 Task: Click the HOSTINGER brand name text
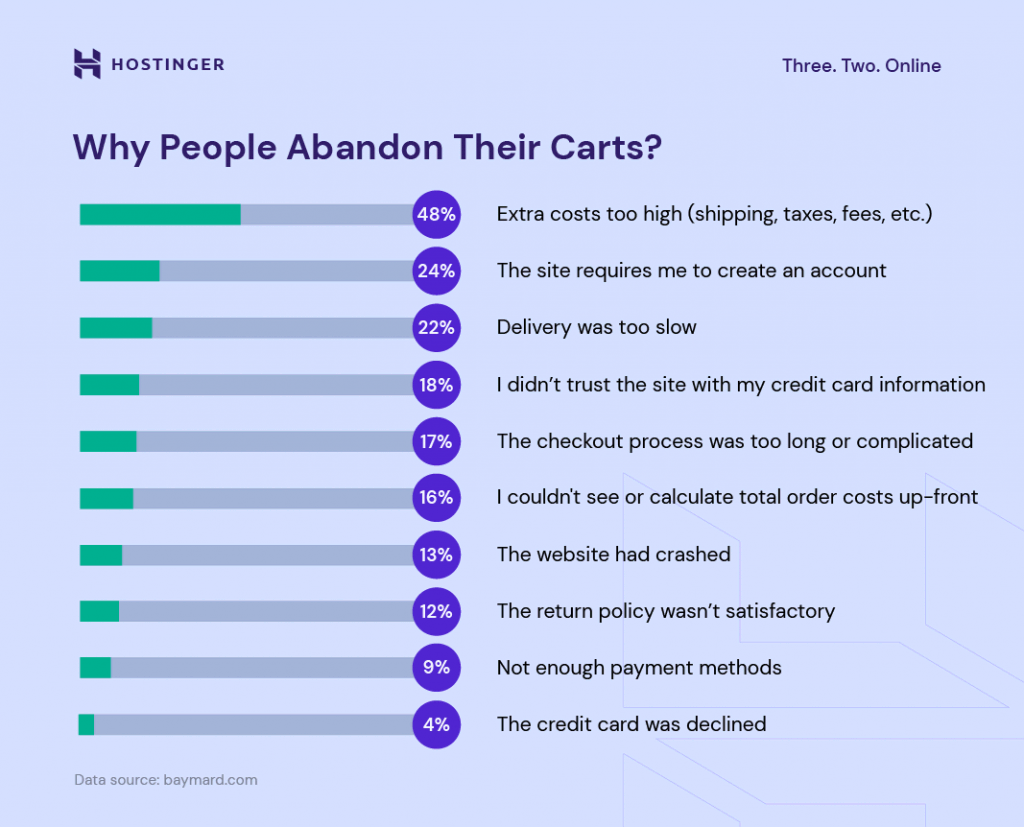pos(168,65)
